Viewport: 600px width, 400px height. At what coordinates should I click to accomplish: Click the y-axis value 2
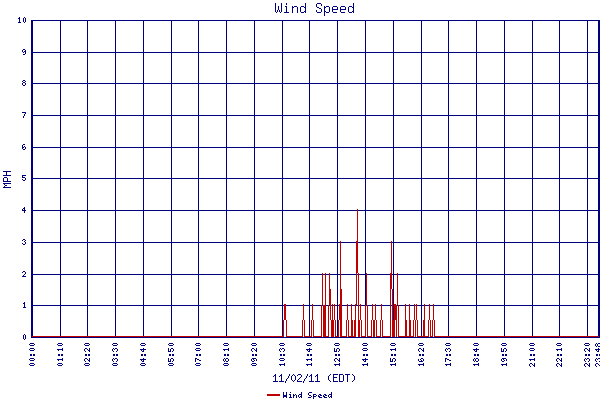pos(24,274)
